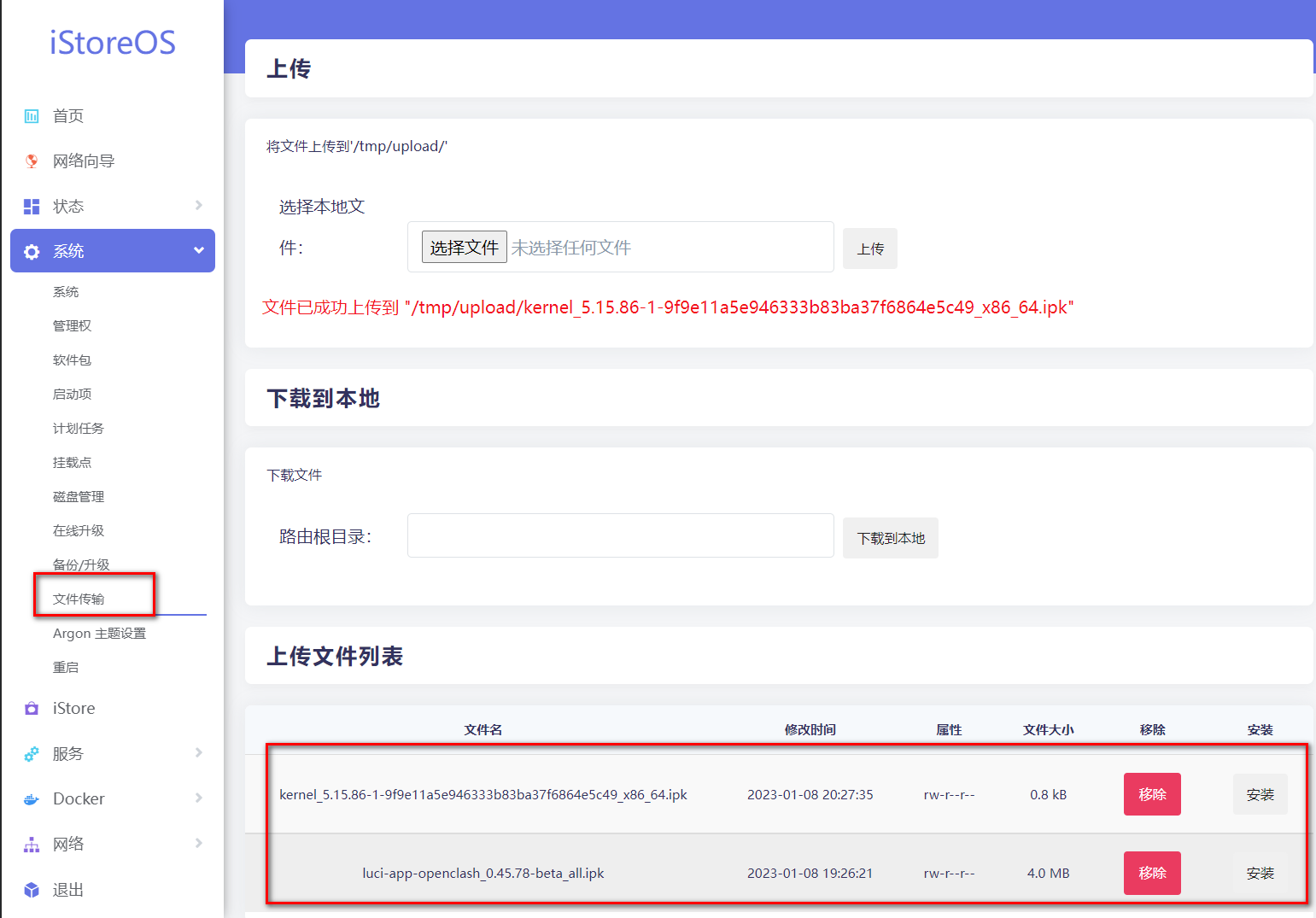Click the 路由根目录 input field
1316x918 pixels.
tap(620, 535)
